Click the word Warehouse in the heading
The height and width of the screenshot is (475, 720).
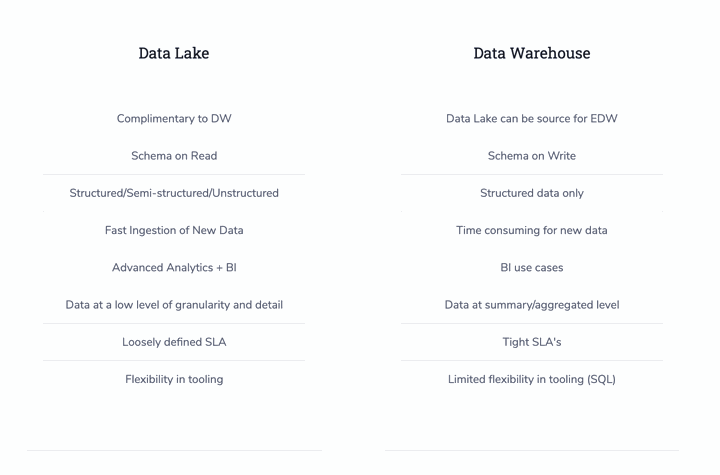550,53
